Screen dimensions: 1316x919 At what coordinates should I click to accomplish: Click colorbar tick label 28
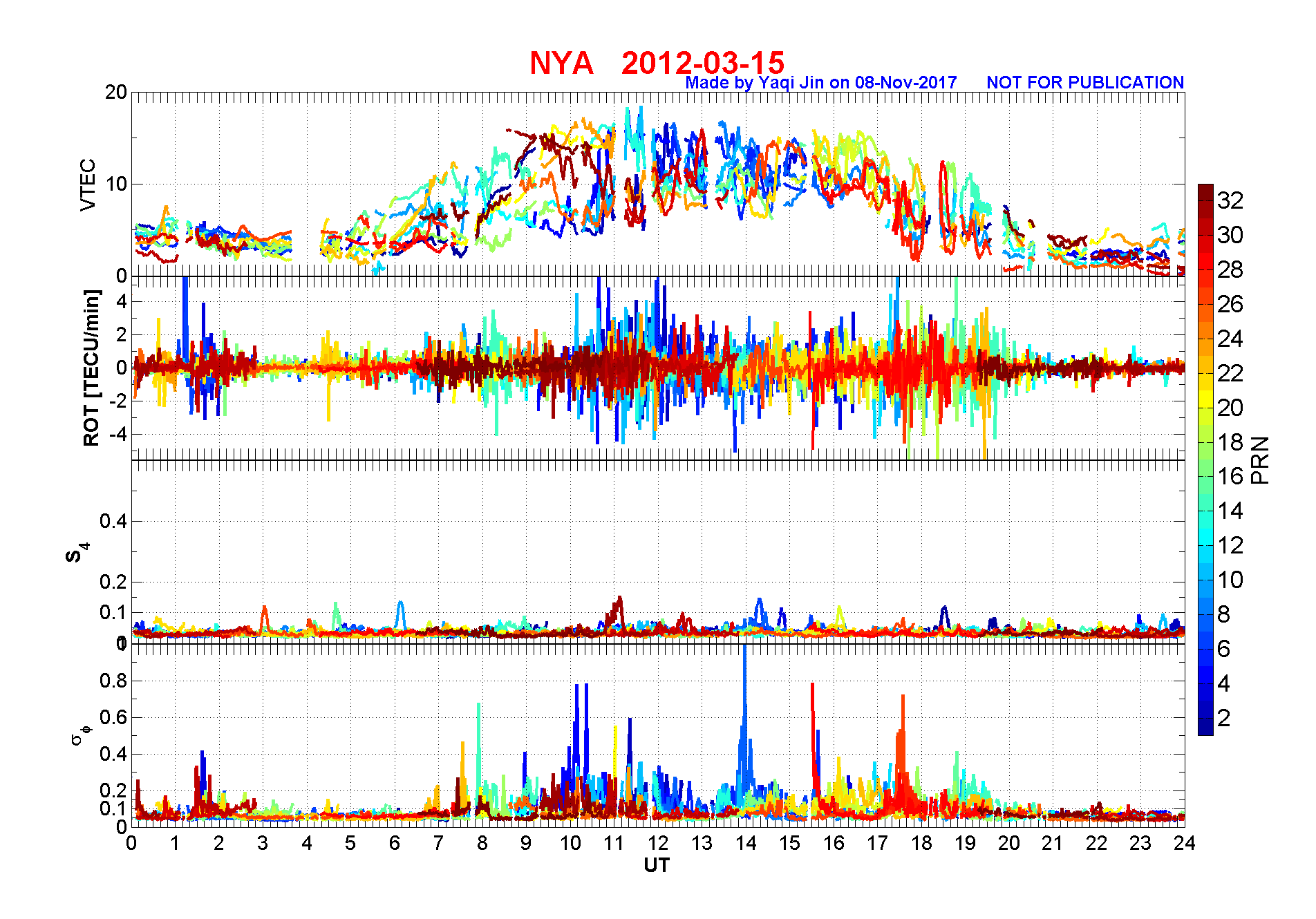pos(1230,269)
